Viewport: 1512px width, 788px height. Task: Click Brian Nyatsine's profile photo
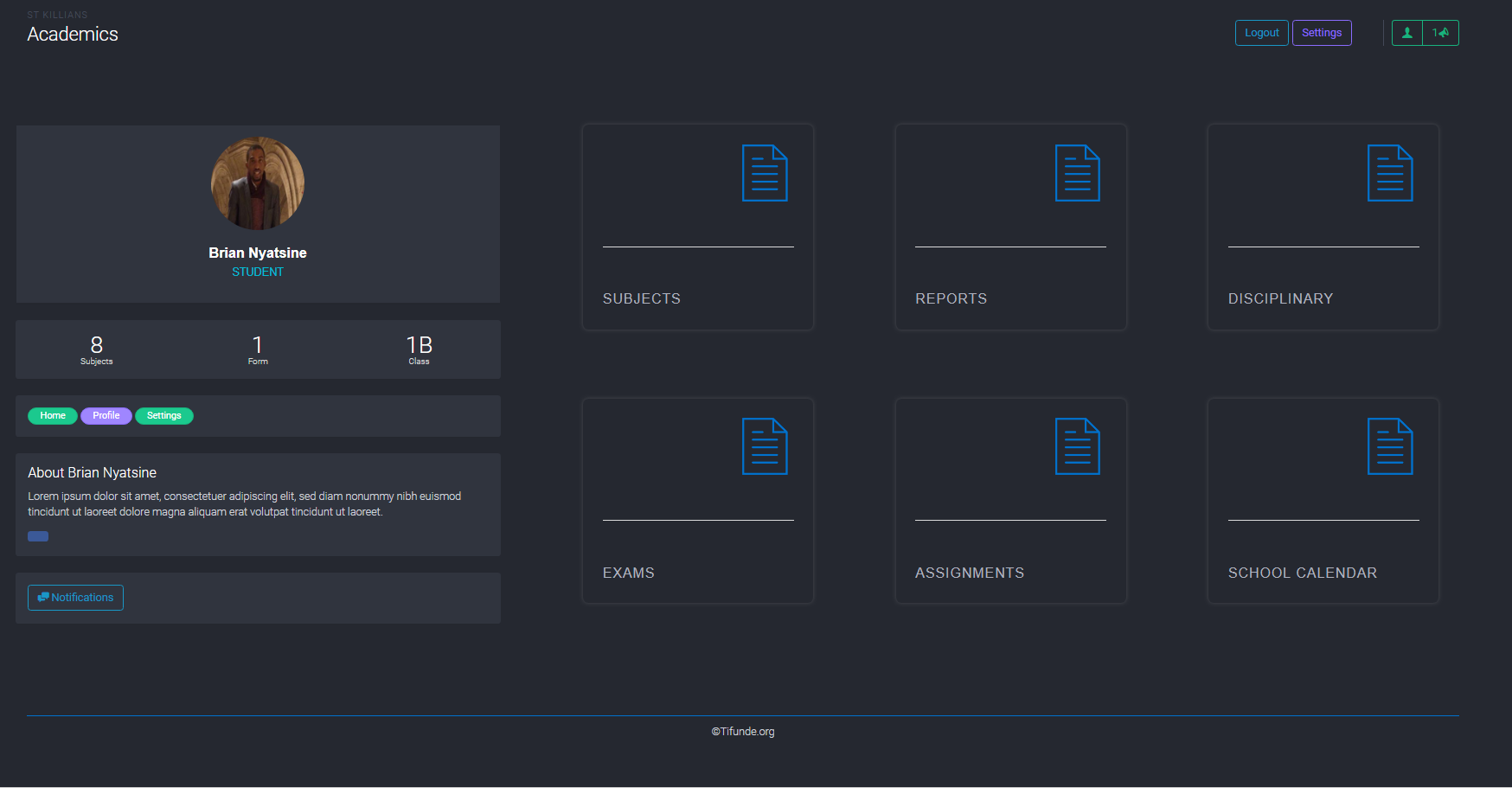coord(258,183)
